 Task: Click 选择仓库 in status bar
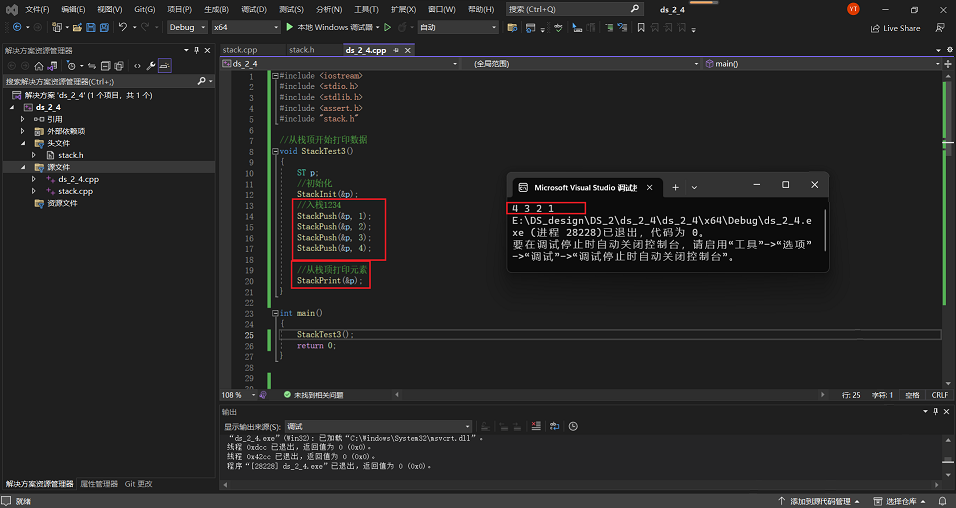coord(900,501)
